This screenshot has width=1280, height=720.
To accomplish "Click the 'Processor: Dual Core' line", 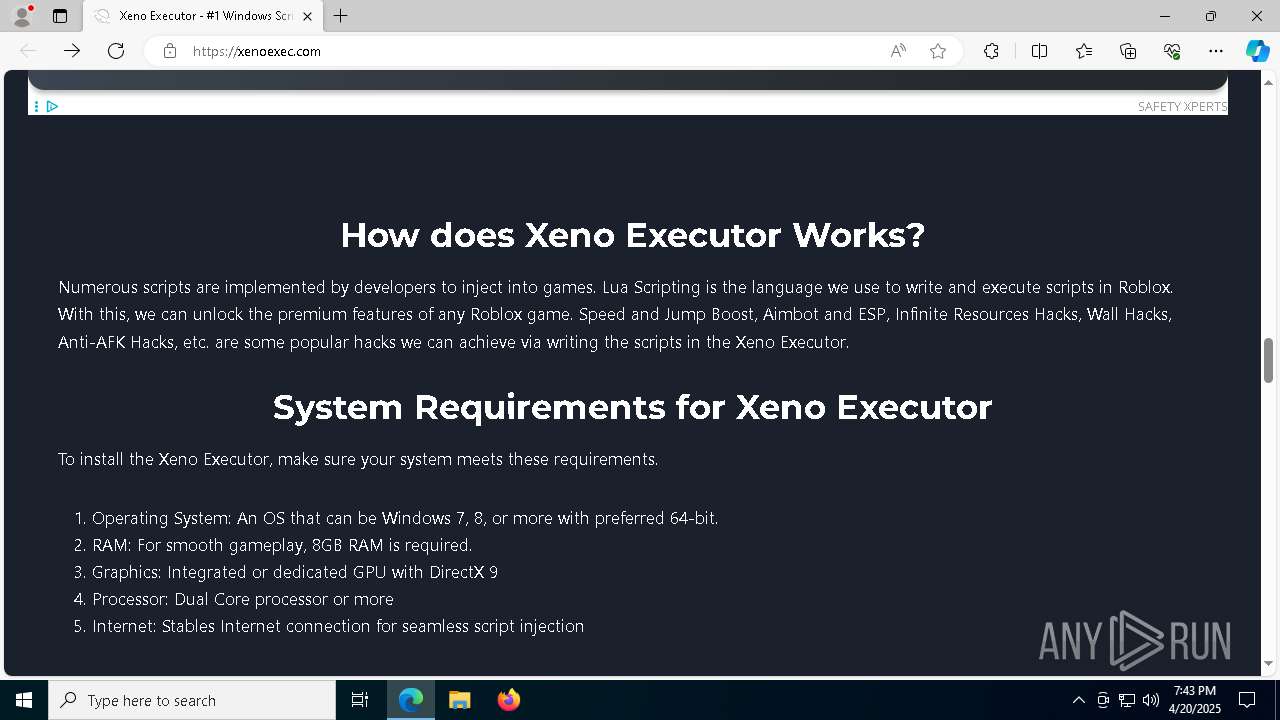I will [x=243, y=599].
